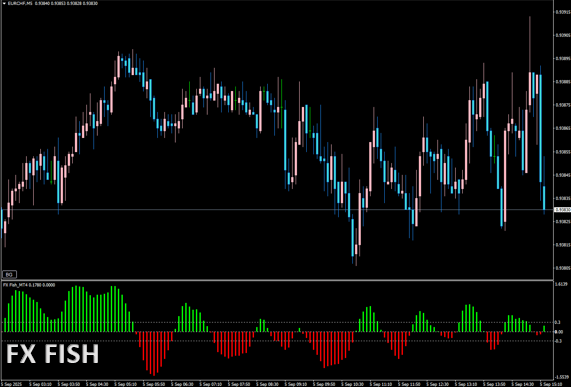571x387 pixels.
Task: Click the 5 Sep 11:10 time label
Action: (x=381, y=384)
